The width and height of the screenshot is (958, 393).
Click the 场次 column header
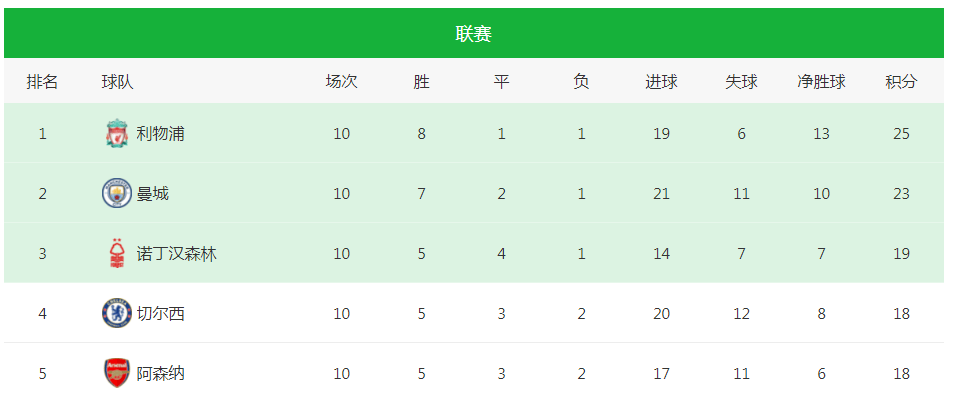point(342,81)
